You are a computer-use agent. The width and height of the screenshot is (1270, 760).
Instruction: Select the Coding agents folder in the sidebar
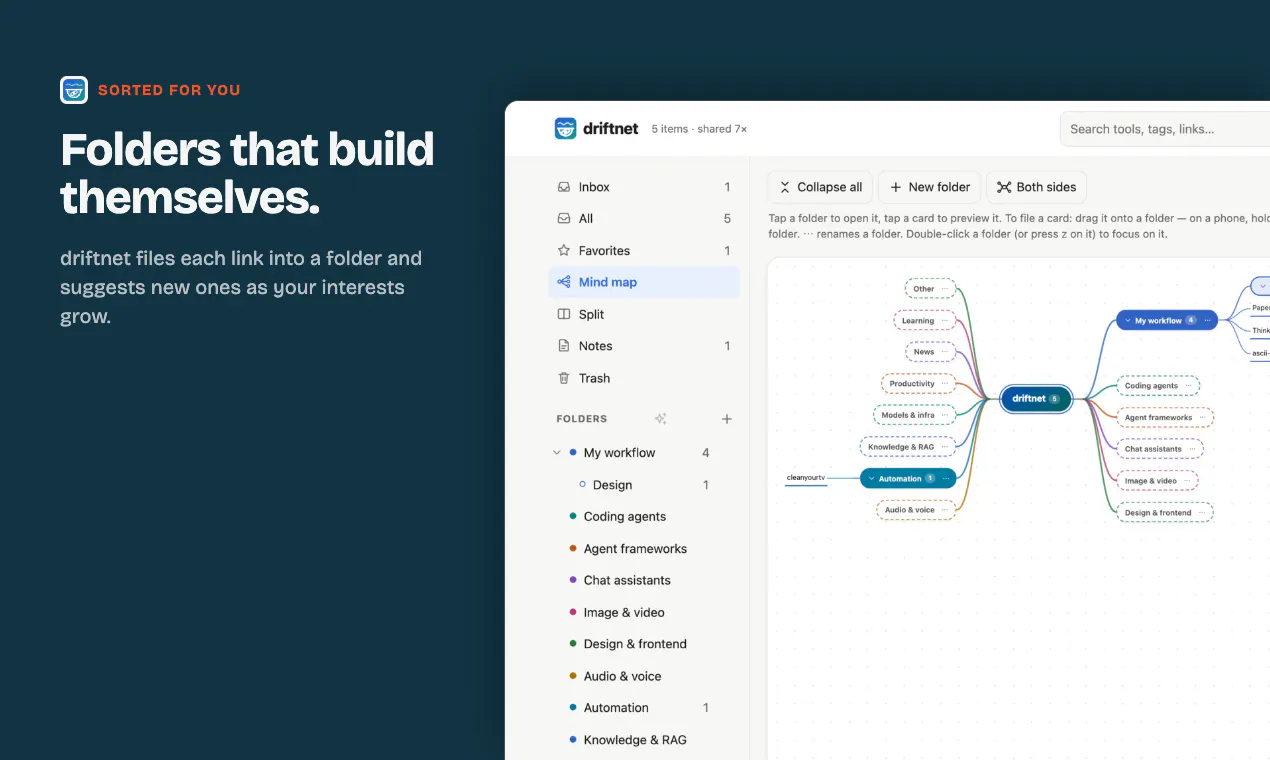pos(644,517)
